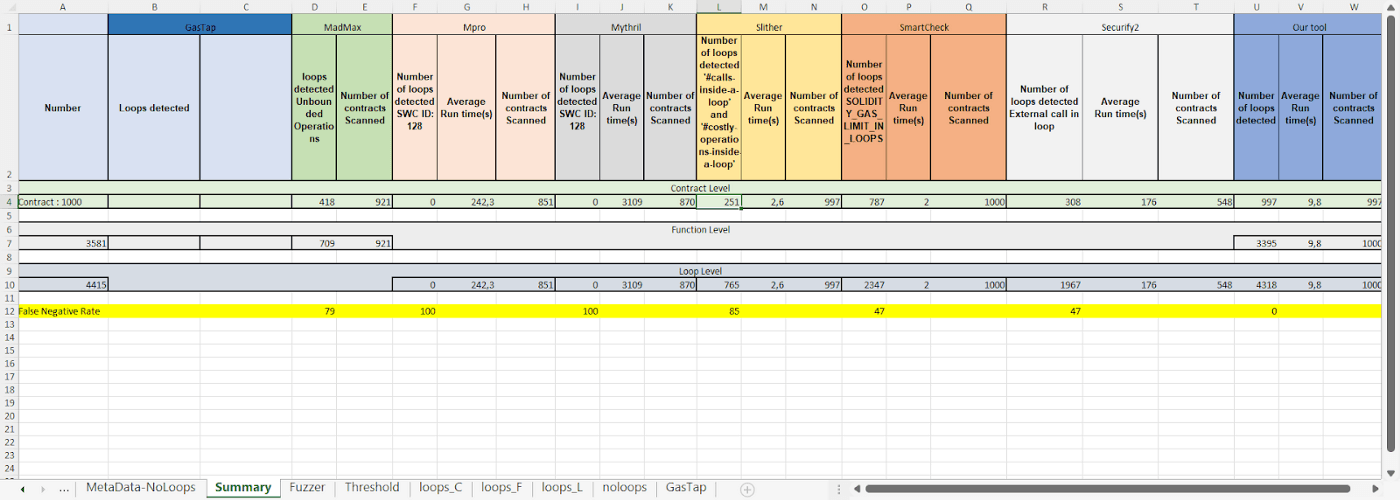This screenshot has width=1400, height=500.
Task: Select column L header
Action: click(x=719, y=5)
